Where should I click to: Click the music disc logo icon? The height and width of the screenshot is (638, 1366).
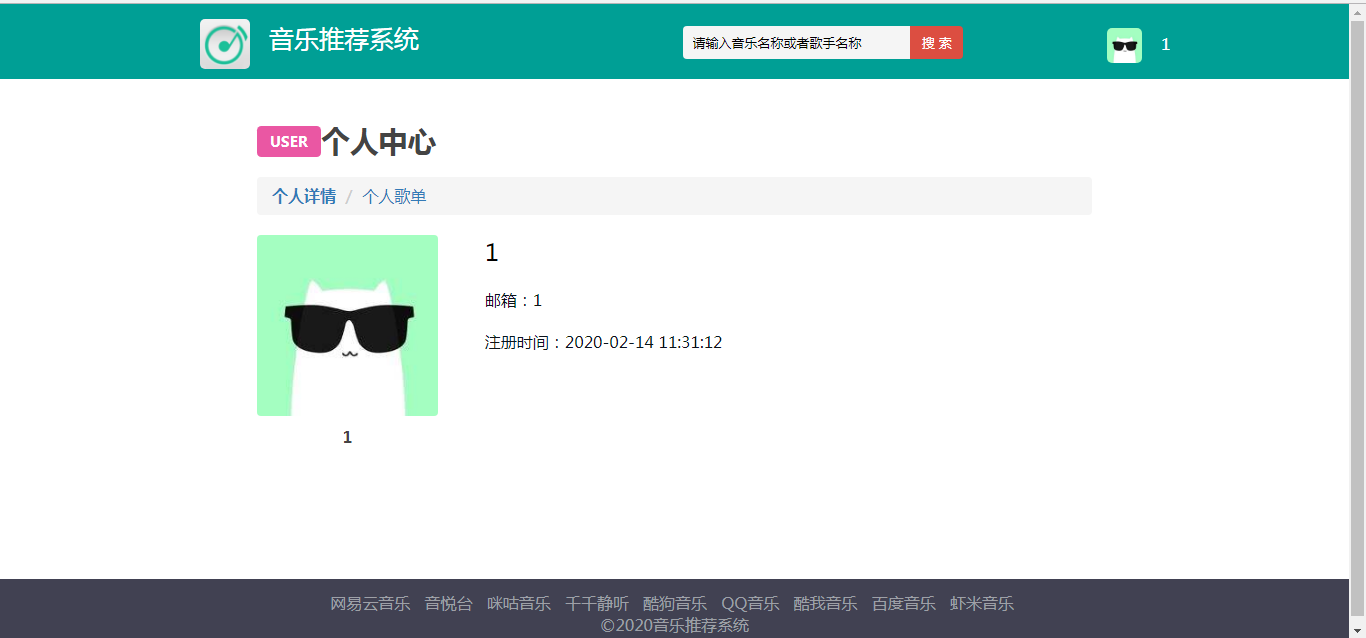click(225, 44)
